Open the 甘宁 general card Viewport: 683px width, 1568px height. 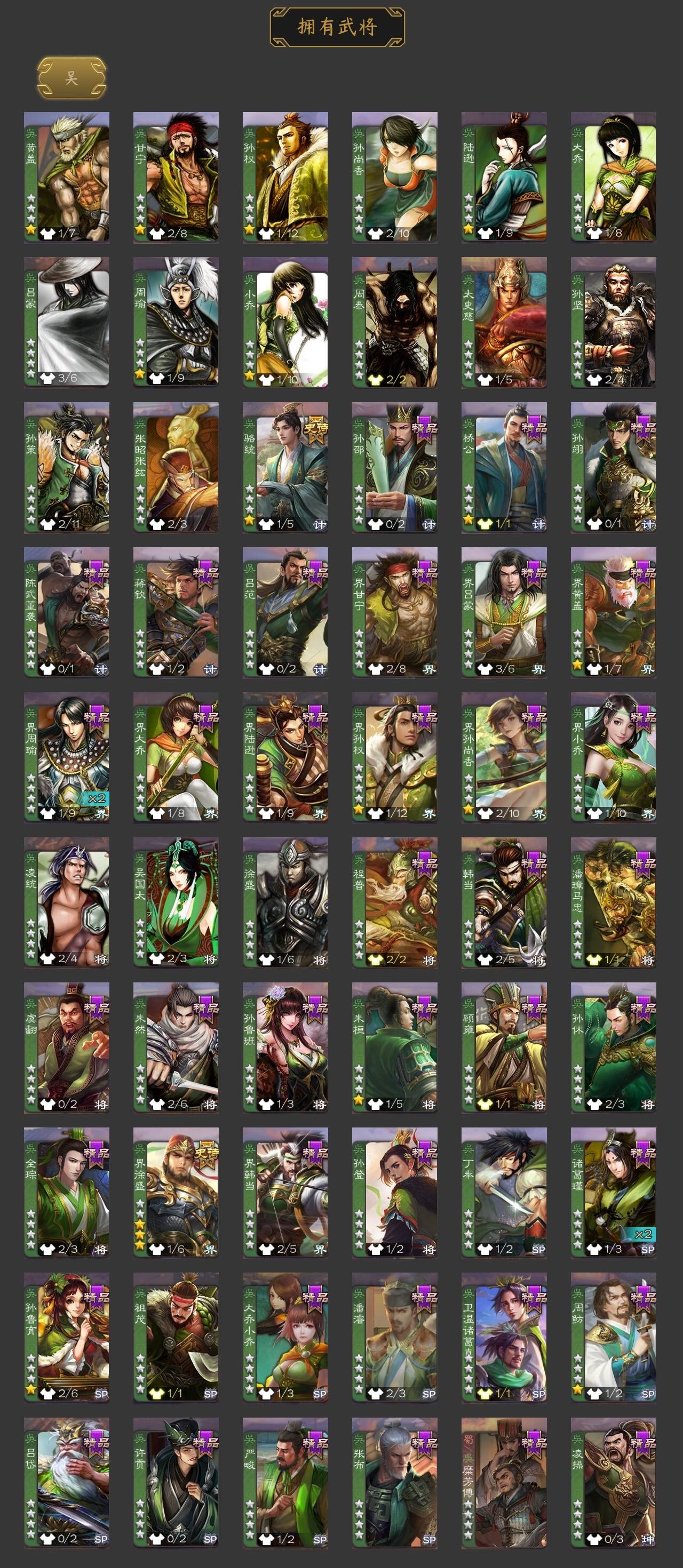tap(176, 177)
